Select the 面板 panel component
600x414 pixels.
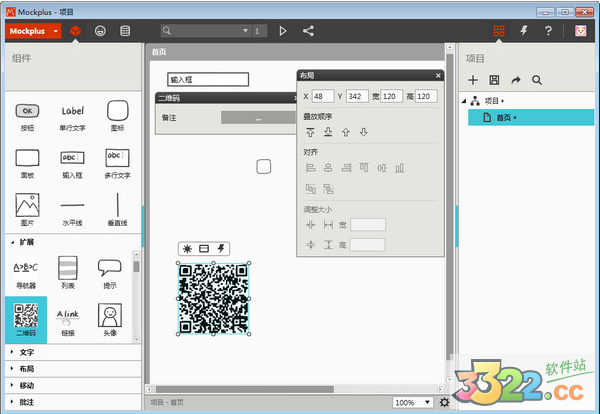[27, 164]
